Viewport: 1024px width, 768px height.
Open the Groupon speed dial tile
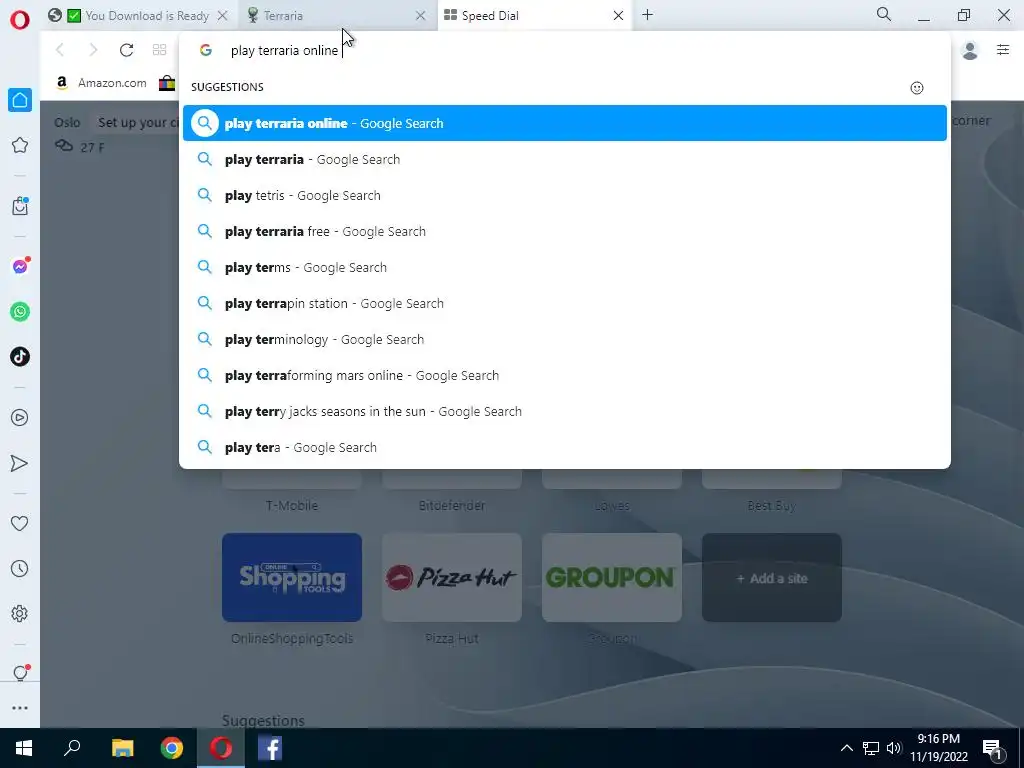coord(612,577)
